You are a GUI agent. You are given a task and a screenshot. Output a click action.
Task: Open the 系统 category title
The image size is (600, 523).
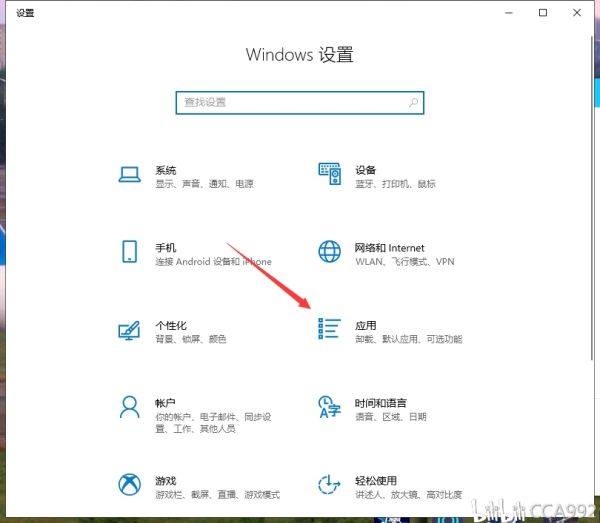click(166, 170)
